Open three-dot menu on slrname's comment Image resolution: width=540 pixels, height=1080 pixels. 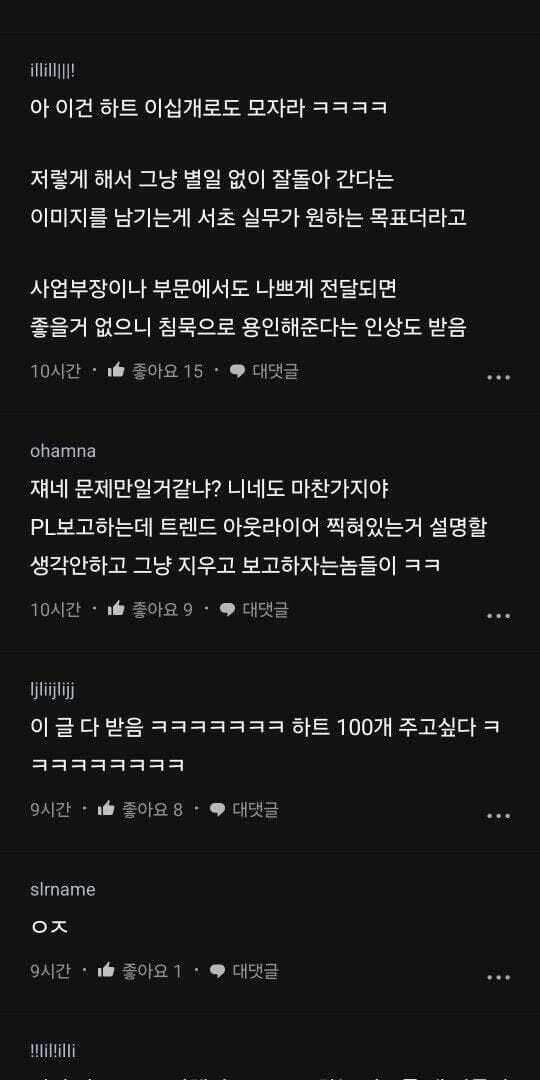pyautogui.click(x=499, y=977)
